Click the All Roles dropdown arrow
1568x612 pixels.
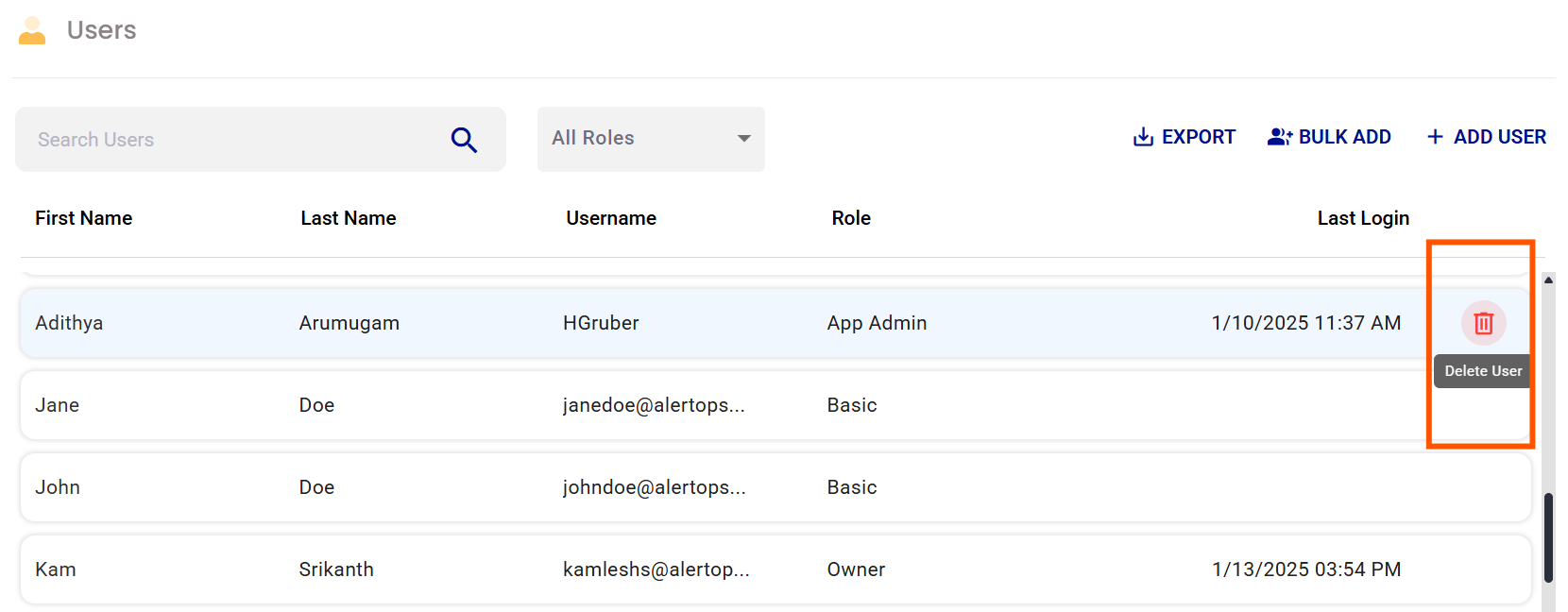[744, 139]
